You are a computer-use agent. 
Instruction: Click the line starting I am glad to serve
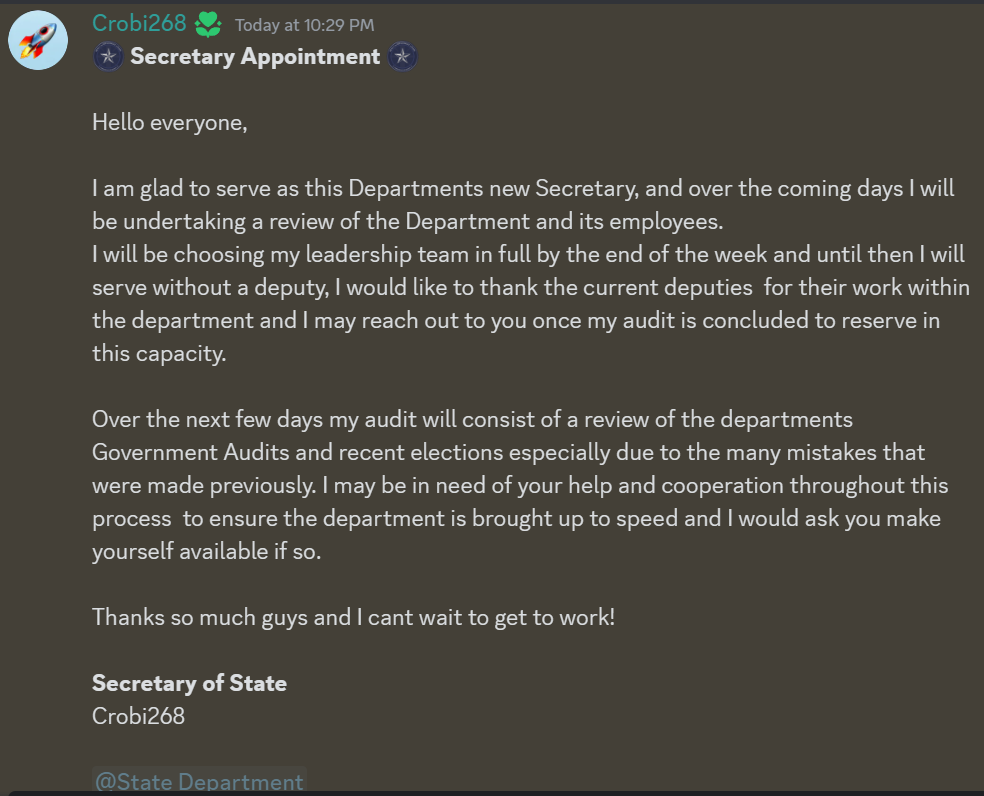(x=523, y=188)
